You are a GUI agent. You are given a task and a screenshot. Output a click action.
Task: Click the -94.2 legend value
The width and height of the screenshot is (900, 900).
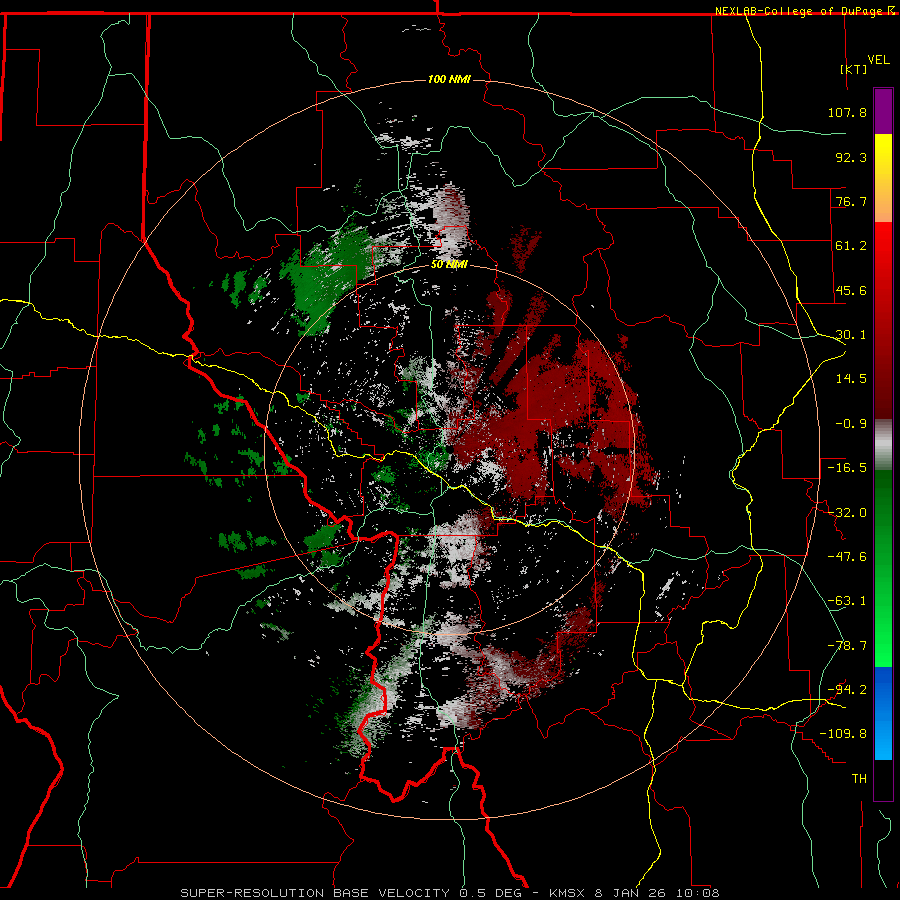847,689
